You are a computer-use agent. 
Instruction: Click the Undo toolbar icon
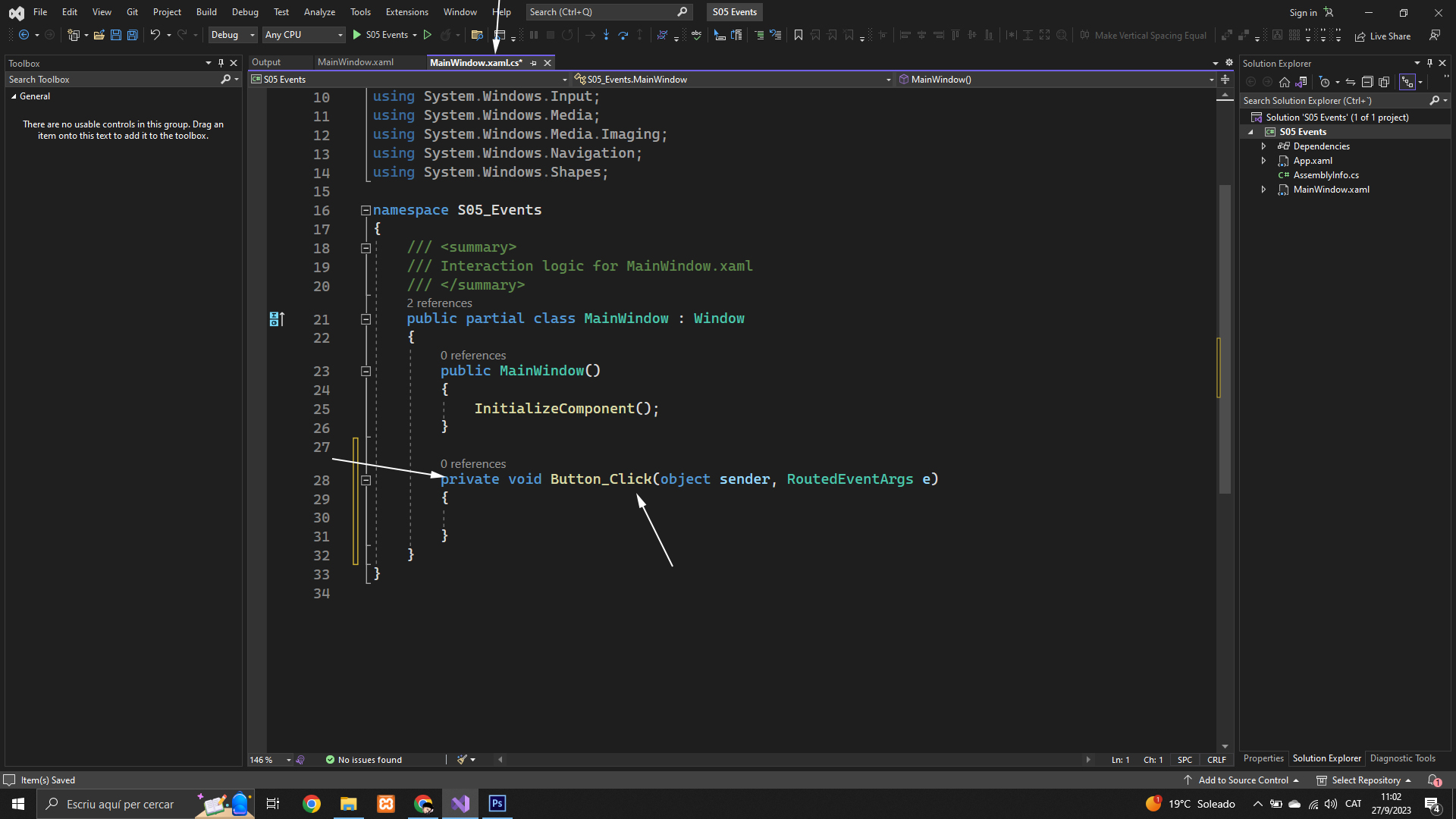pyautogui.click(x=155, y=35)
